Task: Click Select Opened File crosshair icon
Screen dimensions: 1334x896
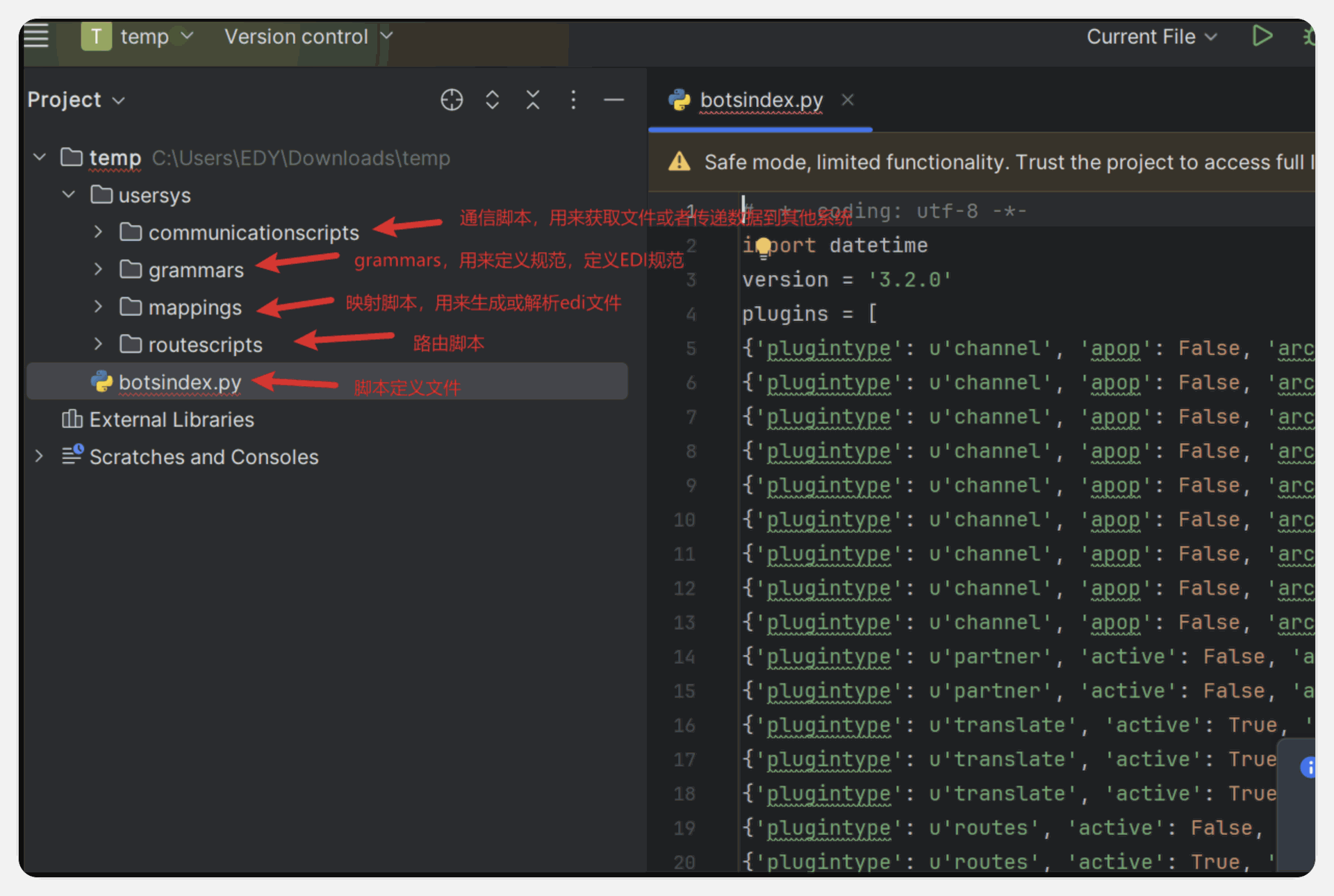Action: (x=452, y=100)
